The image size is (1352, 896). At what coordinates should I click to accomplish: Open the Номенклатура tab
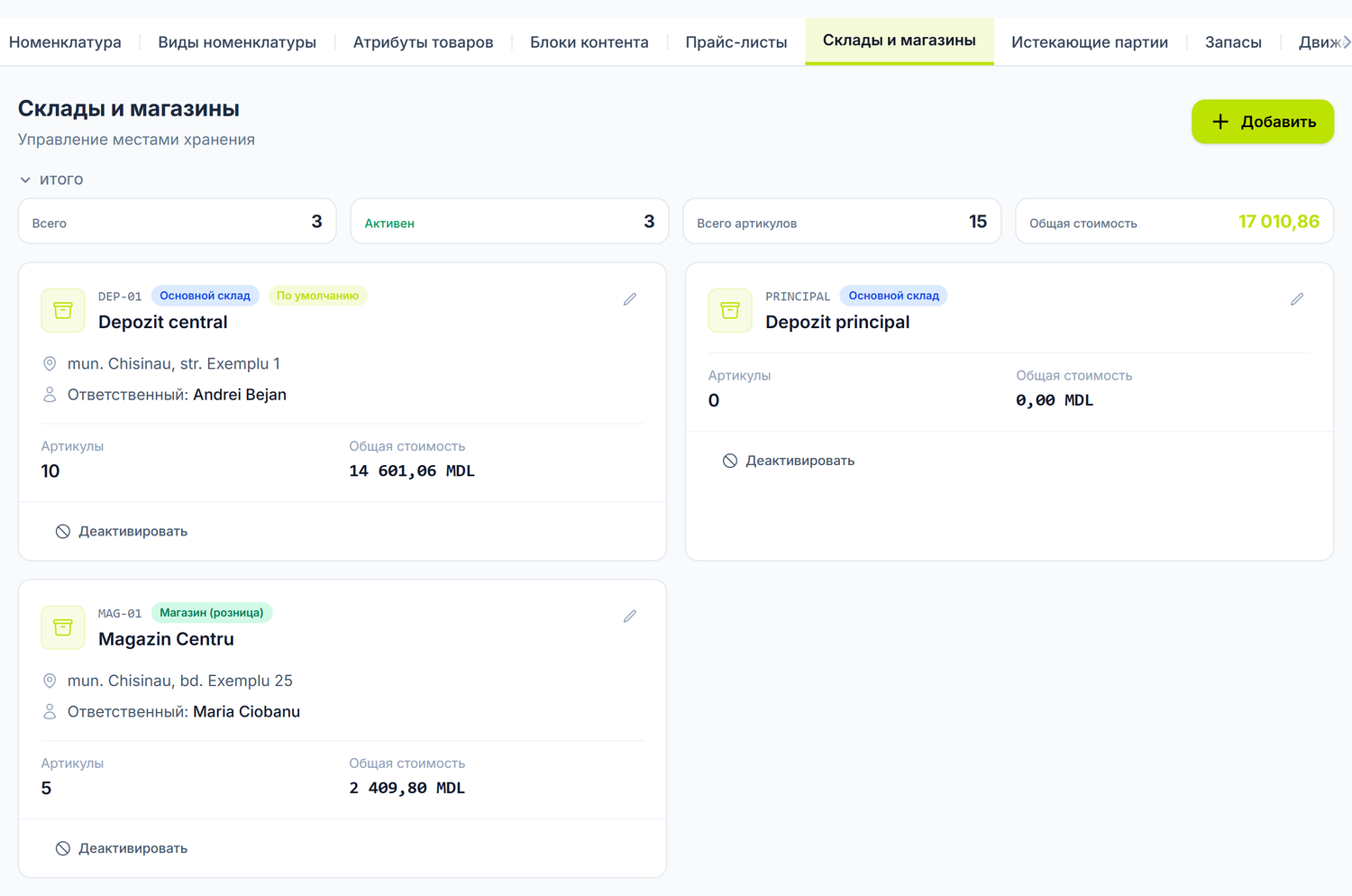tap(65, 42)
